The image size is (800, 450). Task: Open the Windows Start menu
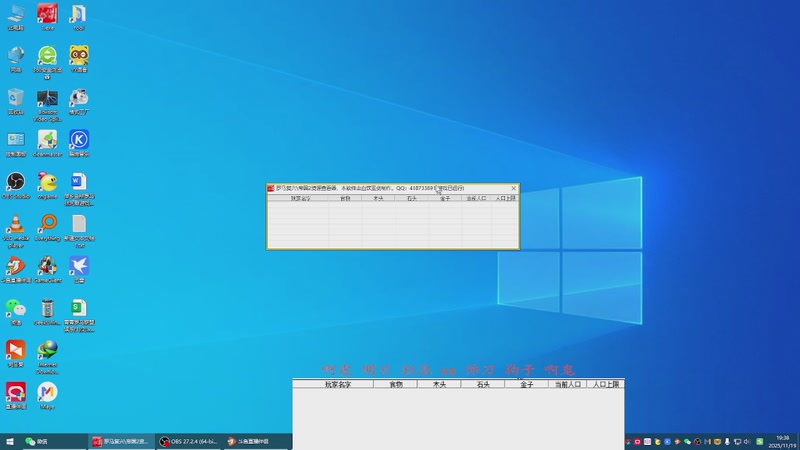pyautogui.click(x=10, y=441)
